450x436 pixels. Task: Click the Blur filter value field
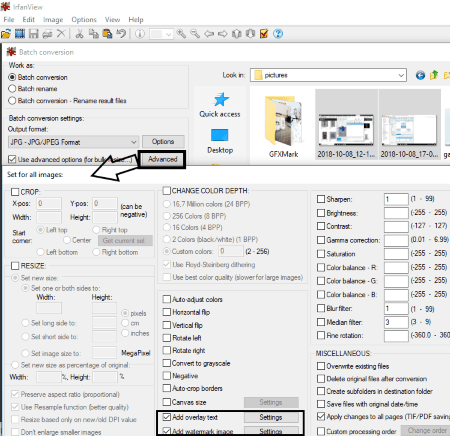tap(396, 309)
